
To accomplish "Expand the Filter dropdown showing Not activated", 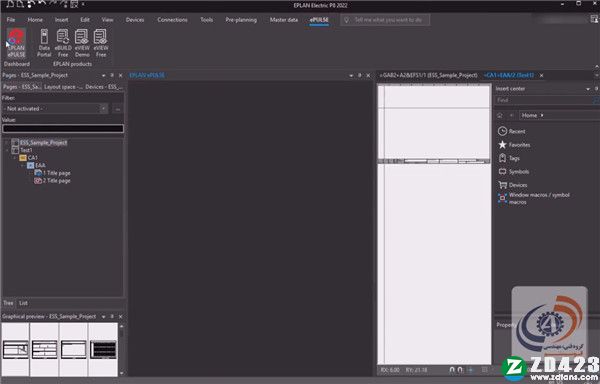I will pos(55,109).
